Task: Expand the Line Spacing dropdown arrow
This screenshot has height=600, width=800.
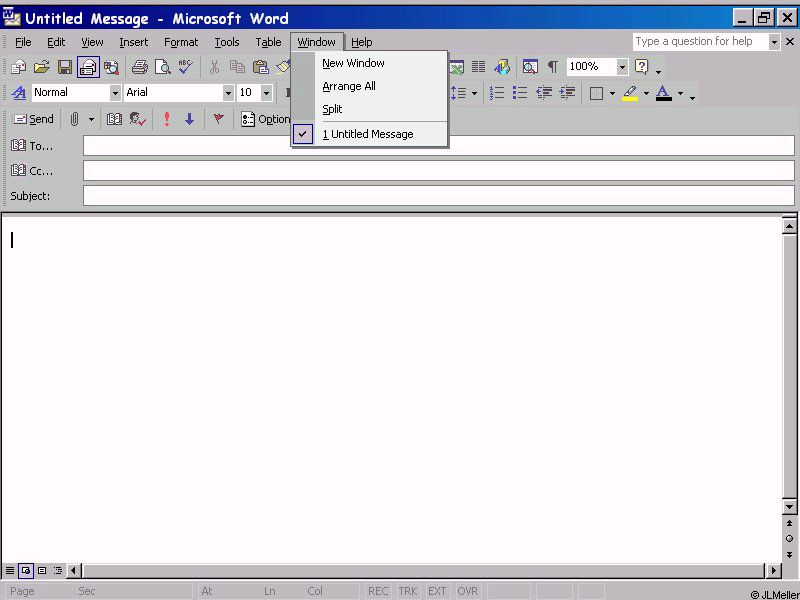Action: (474, 93)
